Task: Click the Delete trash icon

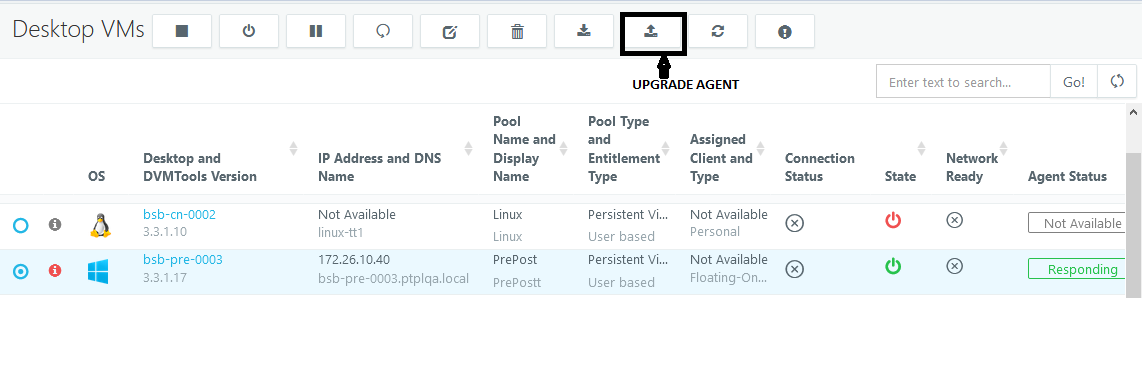Action: 517,31
